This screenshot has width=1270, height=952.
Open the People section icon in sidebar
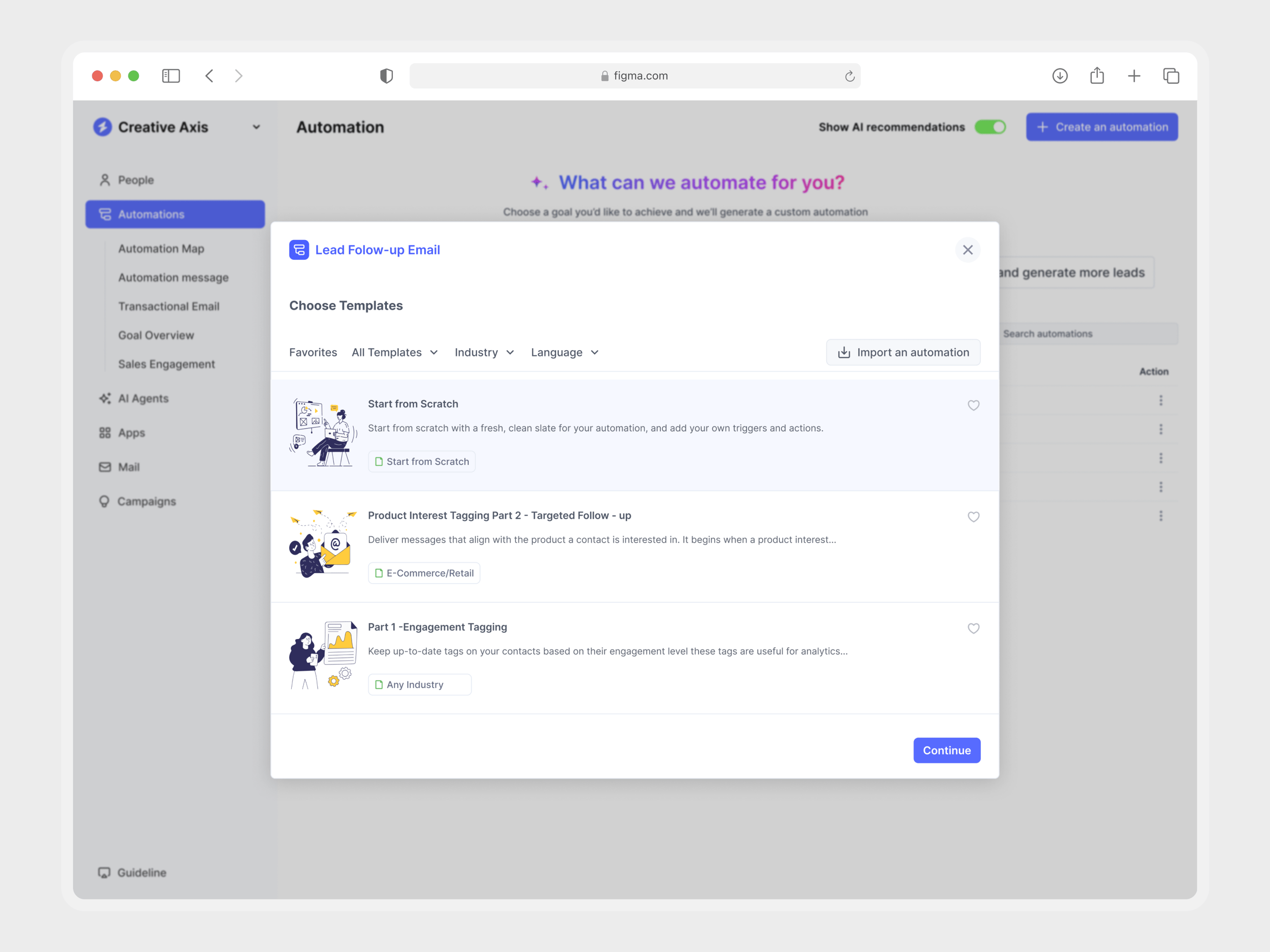tap(105, 179)
